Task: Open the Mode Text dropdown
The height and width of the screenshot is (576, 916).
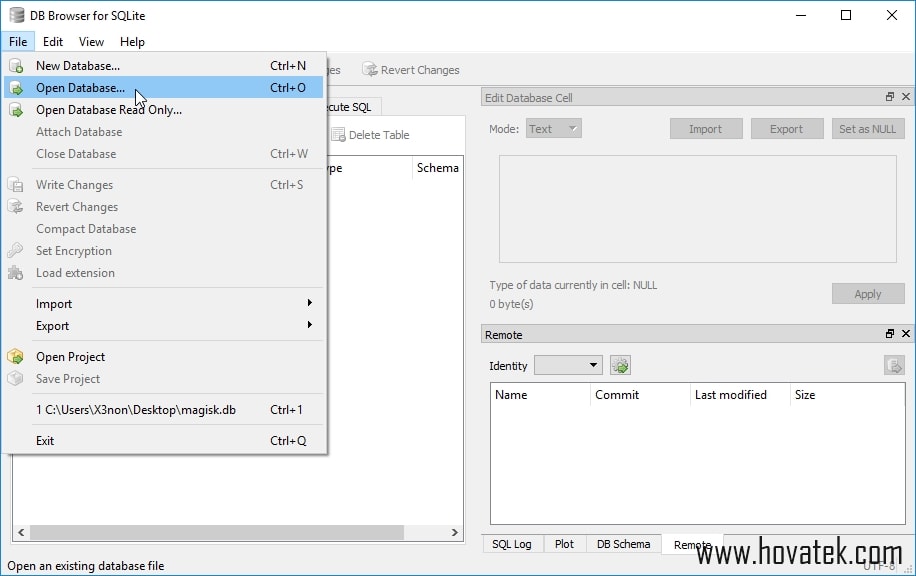Action: tap(554, 129)
